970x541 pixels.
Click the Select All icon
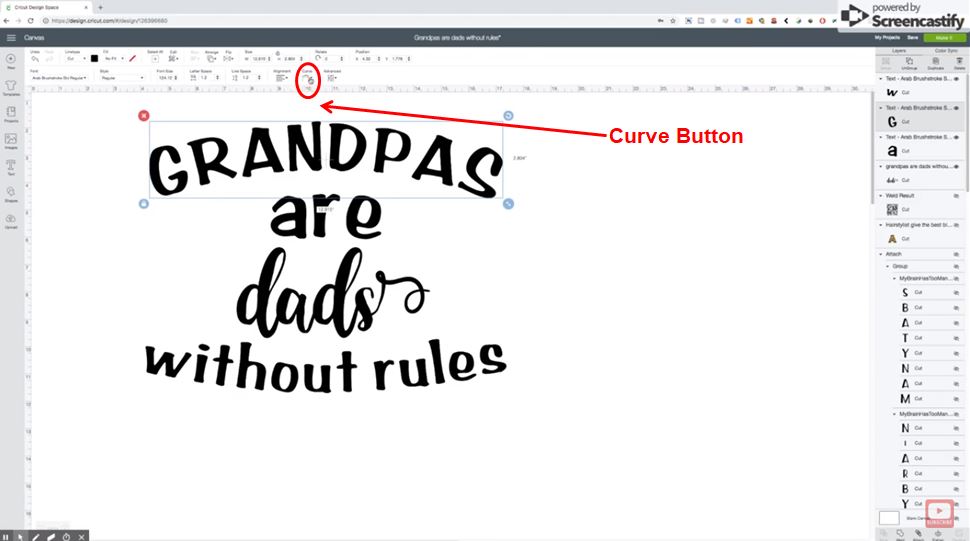[155, 58]
